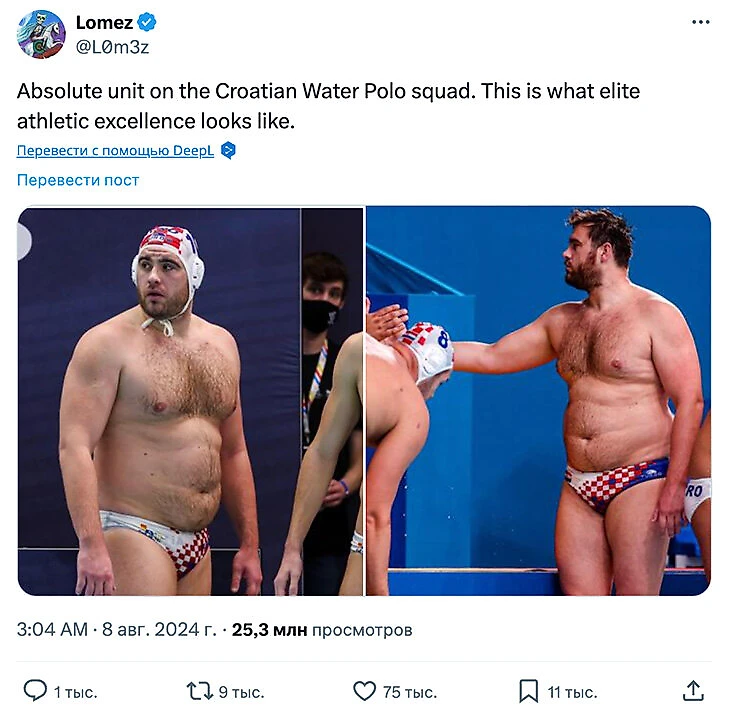The height and width of the screenshot is (715, 730).
Task: Click the DeepL logo icon
Action: coord(229,151)
